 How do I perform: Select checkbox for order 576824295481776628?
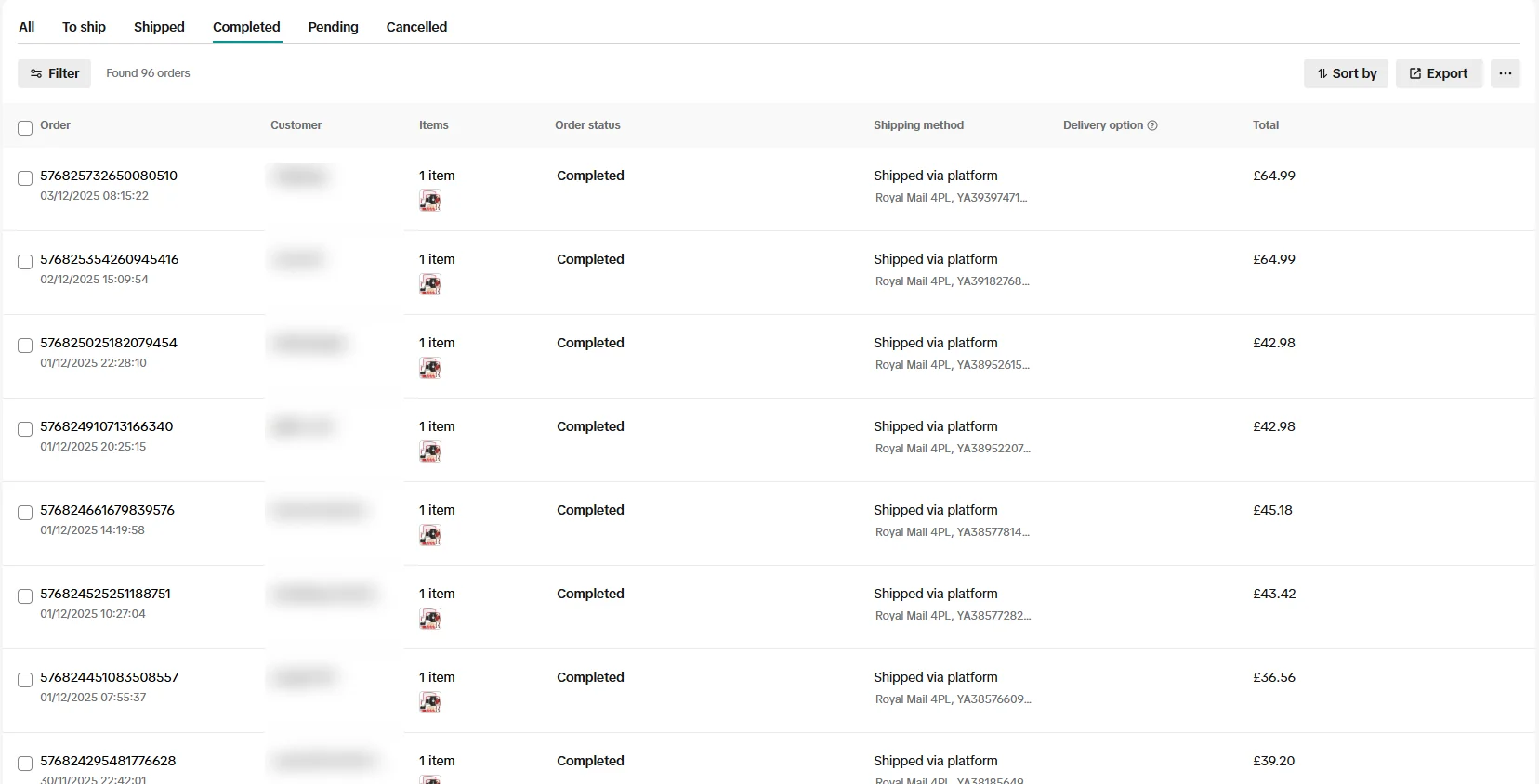coord(25,764)
